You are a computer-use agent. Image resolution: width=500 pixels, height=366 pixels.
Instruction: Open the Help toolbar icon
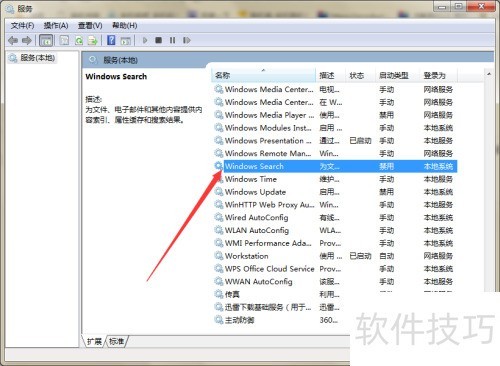111,41
